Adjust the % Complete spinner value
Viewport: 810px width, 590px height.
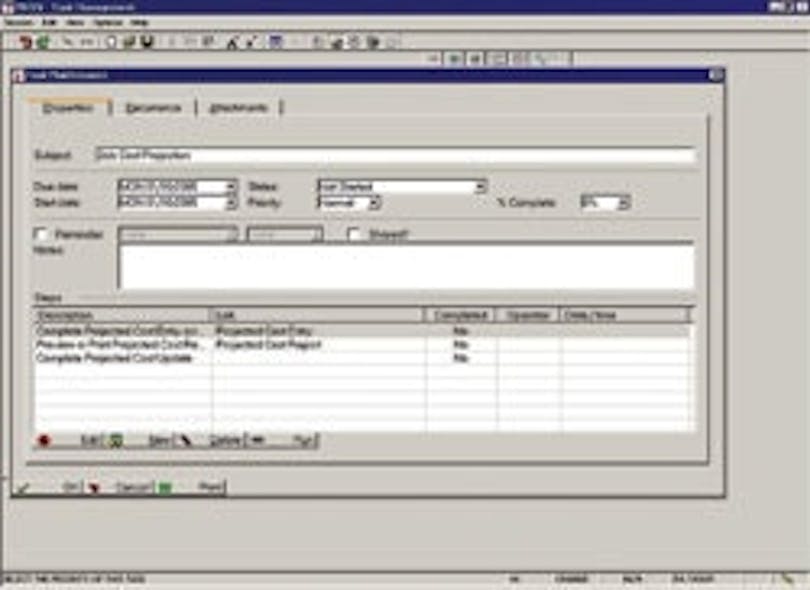point(623,202)
